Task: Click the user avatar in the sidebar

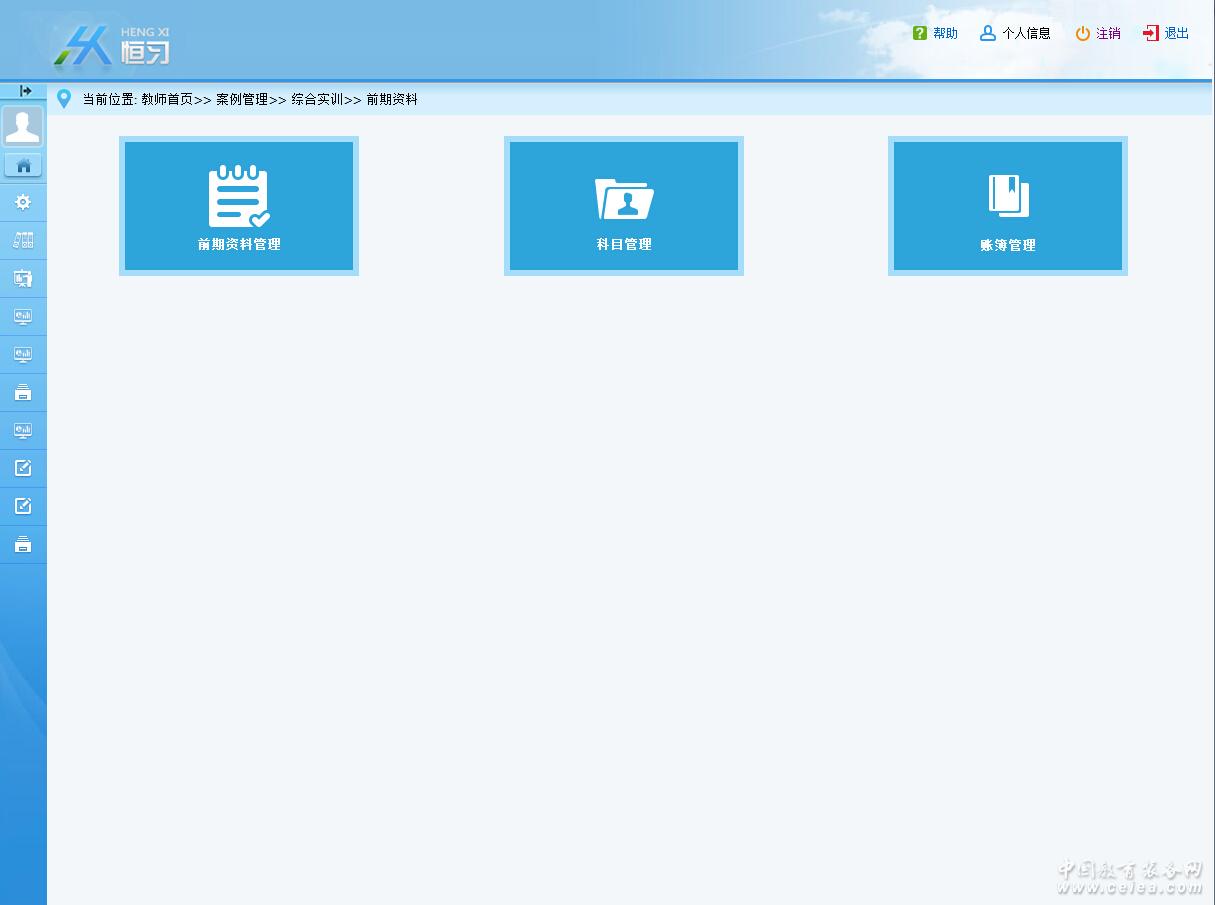Action: (23, 127)
